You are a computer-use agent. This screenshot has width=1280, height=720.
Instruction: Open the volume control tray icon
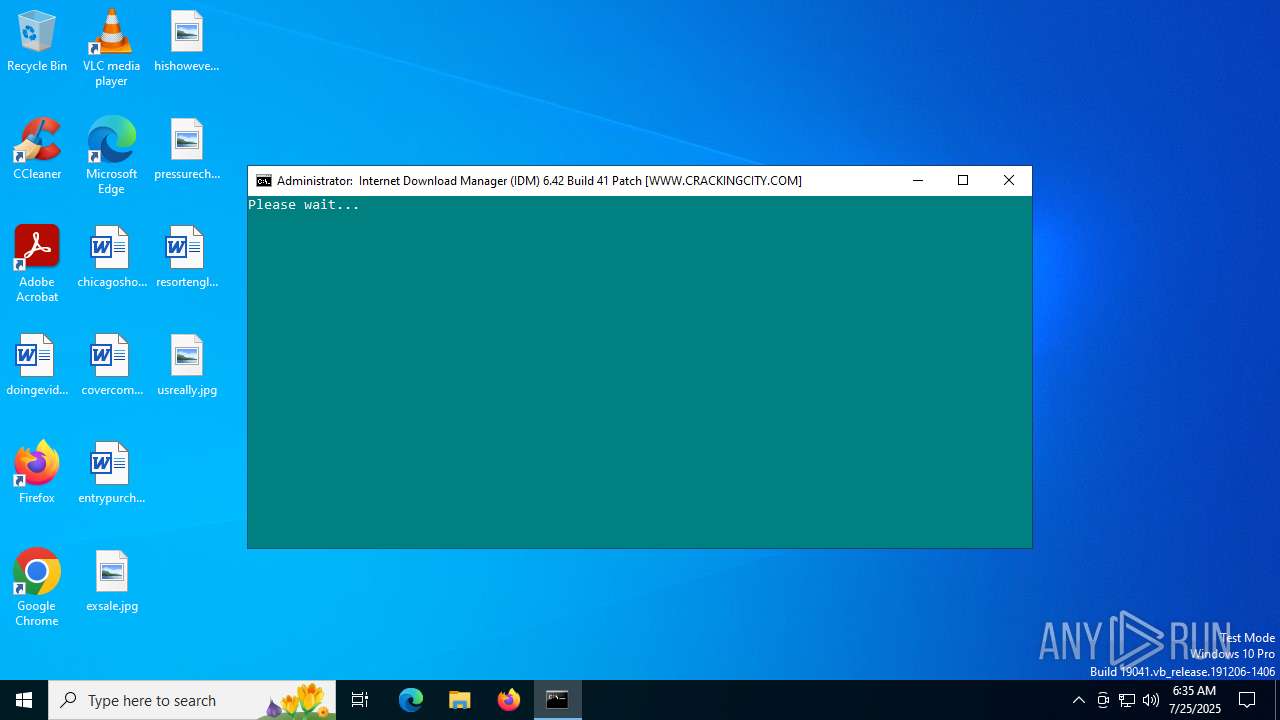(x=1151, y=700)
